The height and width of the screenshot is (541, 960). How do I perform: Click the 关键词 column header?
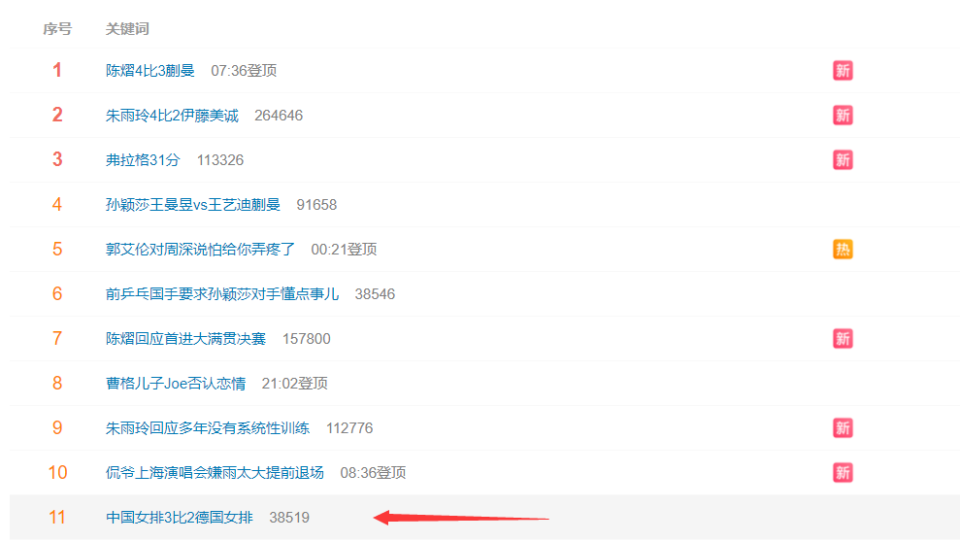pos(127,29)
